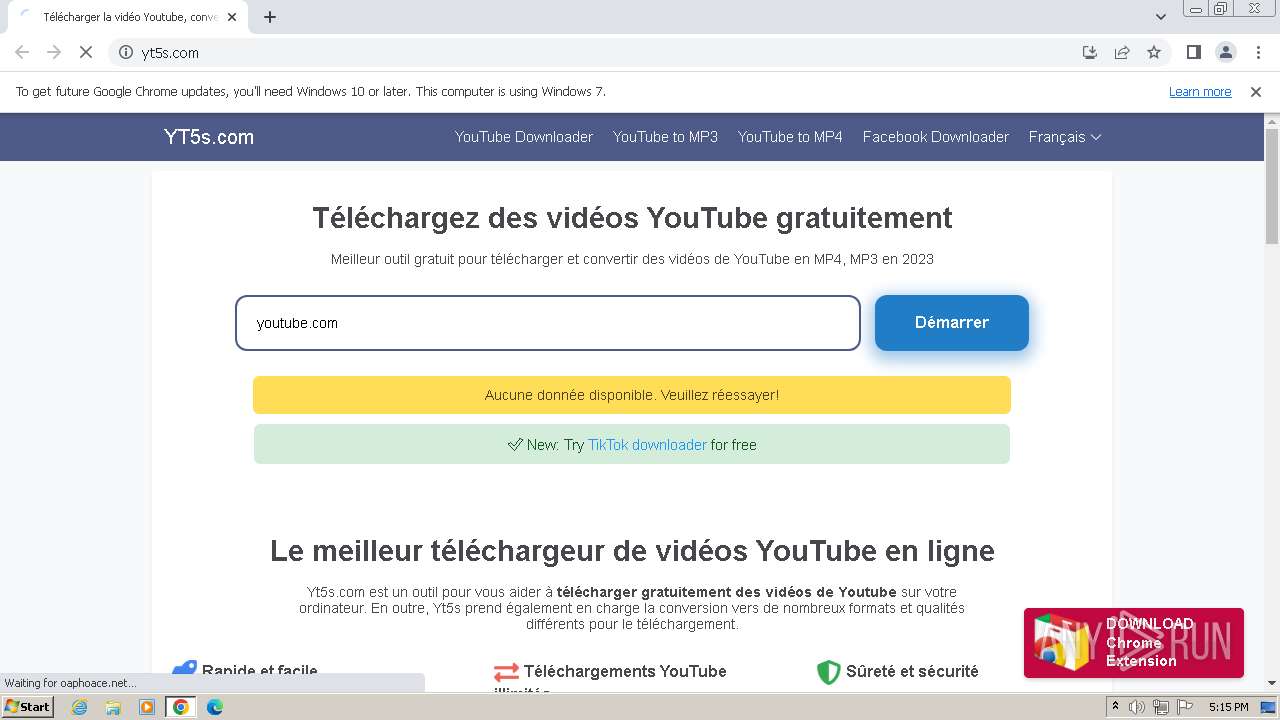
Task: Open the Action Center flag icon
Action: point(1185,707)
